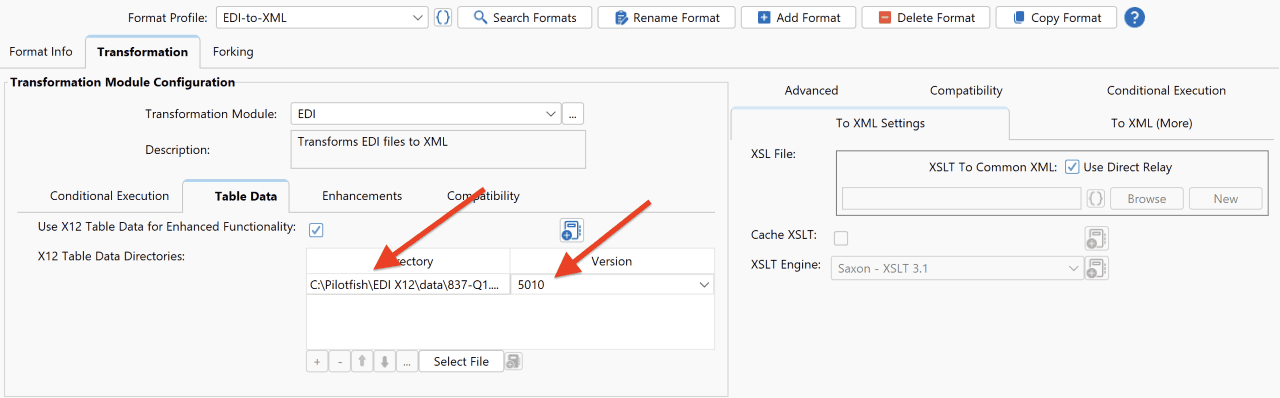The image size is (1280, 398).
Task: Open the Format Profile dropdown
Action: (x=321, y=17)
